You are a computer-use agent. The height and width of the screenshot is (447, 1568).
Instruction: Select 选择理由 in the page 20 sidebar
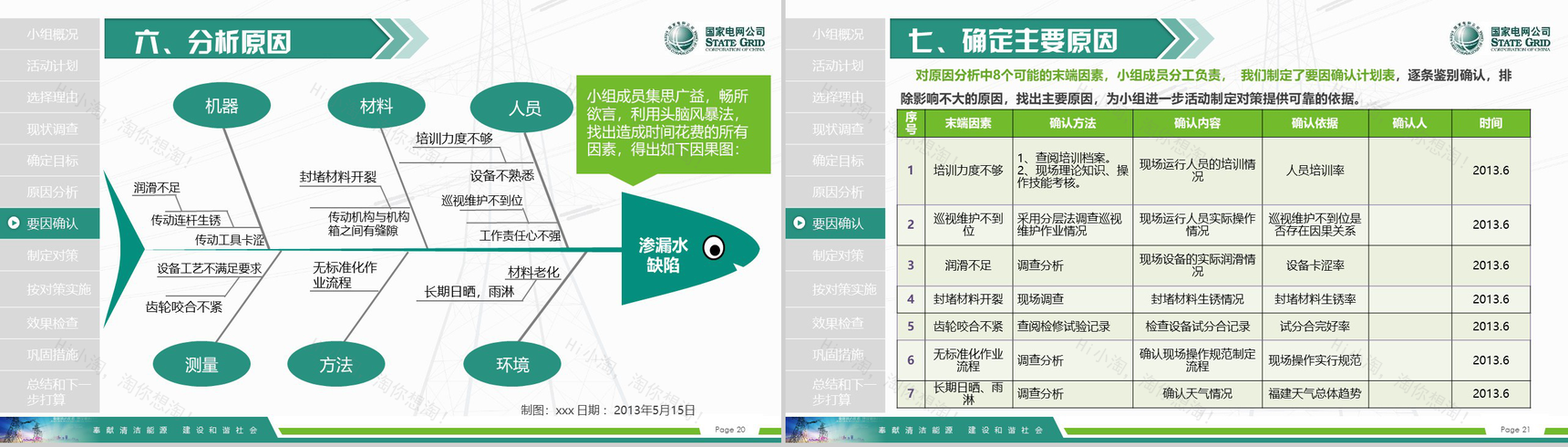coord(50,97)
